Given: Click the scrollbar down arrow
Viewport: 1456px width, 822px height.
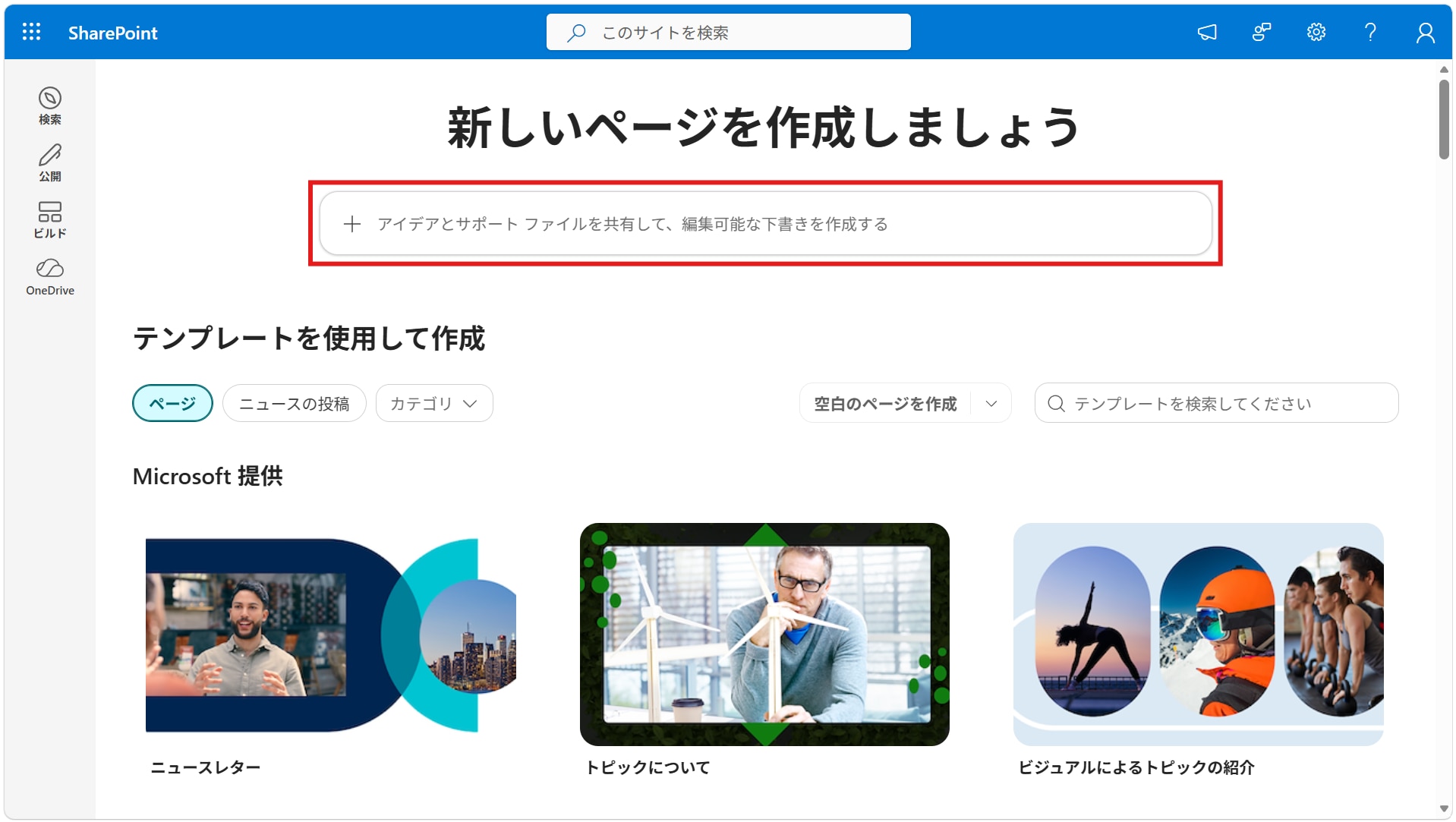Looking at the screenshot, I should 1444,809.
